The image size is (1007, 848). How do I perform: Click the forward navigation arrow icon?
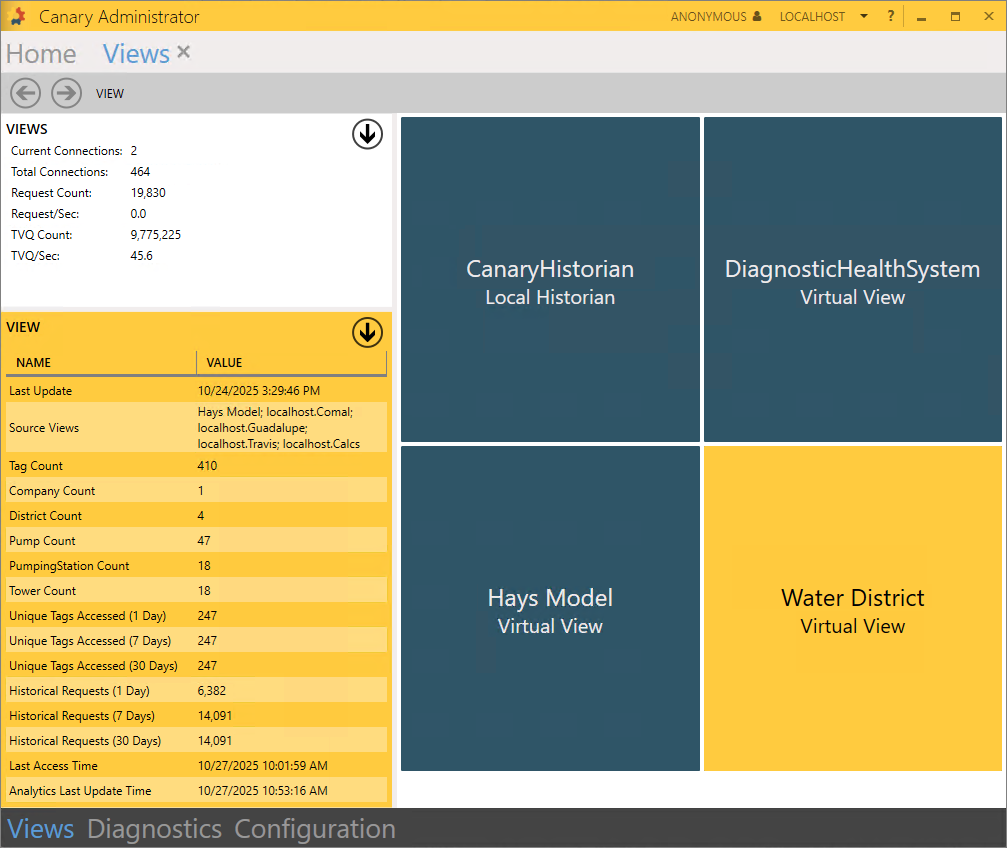tap(66, 93)
